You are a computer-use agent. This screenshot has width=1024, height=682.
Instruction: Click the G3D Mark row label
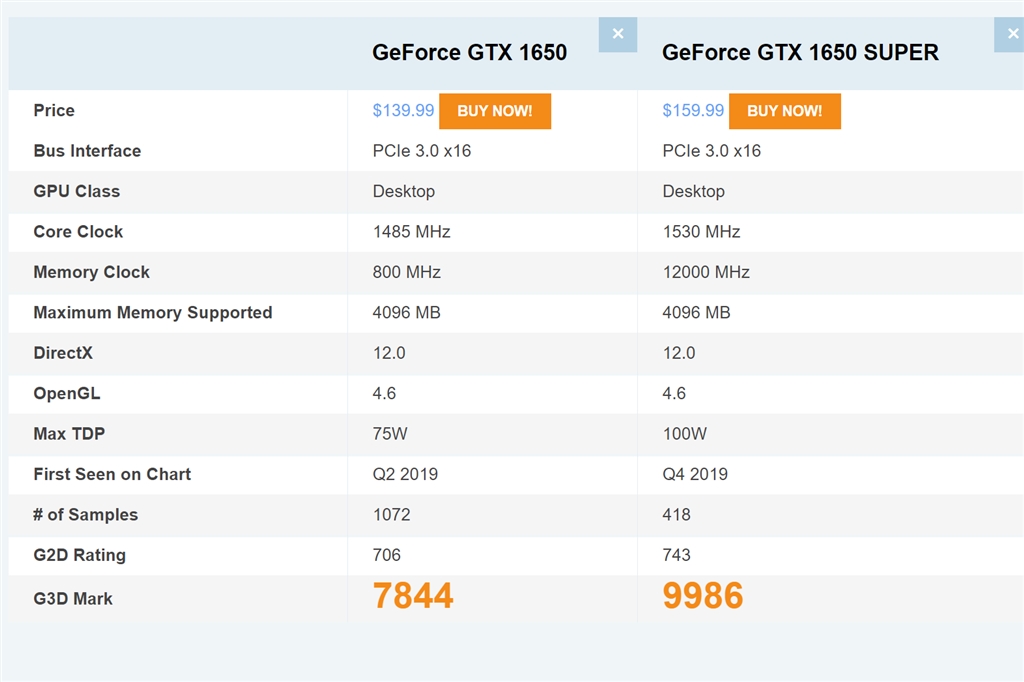point(73,599)
